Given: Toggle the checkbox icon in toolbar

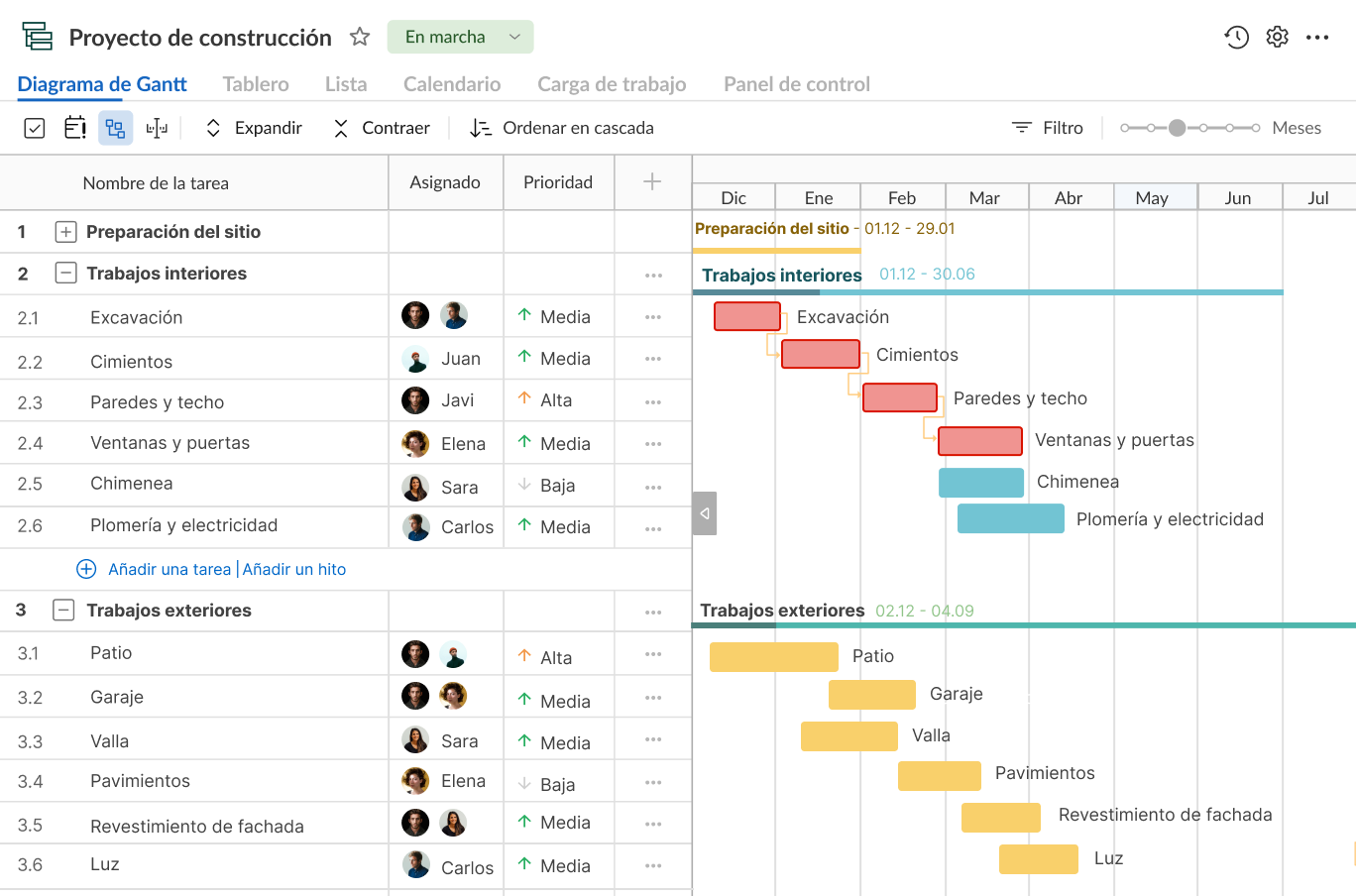Looking at the screenshot, I should click(x=35, y=128).
